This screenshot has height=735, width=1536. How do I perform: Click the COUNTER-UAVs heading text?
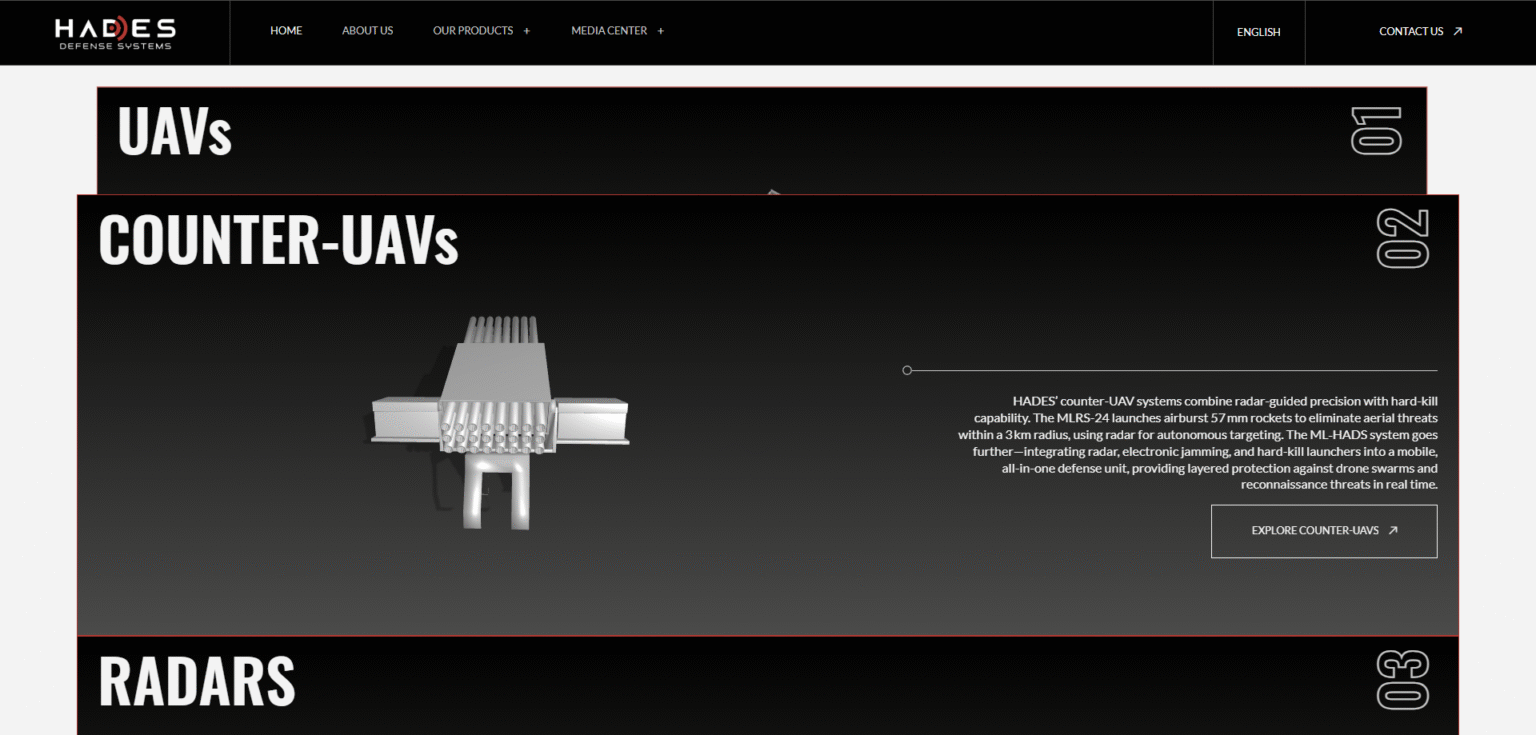coord(279,239)
